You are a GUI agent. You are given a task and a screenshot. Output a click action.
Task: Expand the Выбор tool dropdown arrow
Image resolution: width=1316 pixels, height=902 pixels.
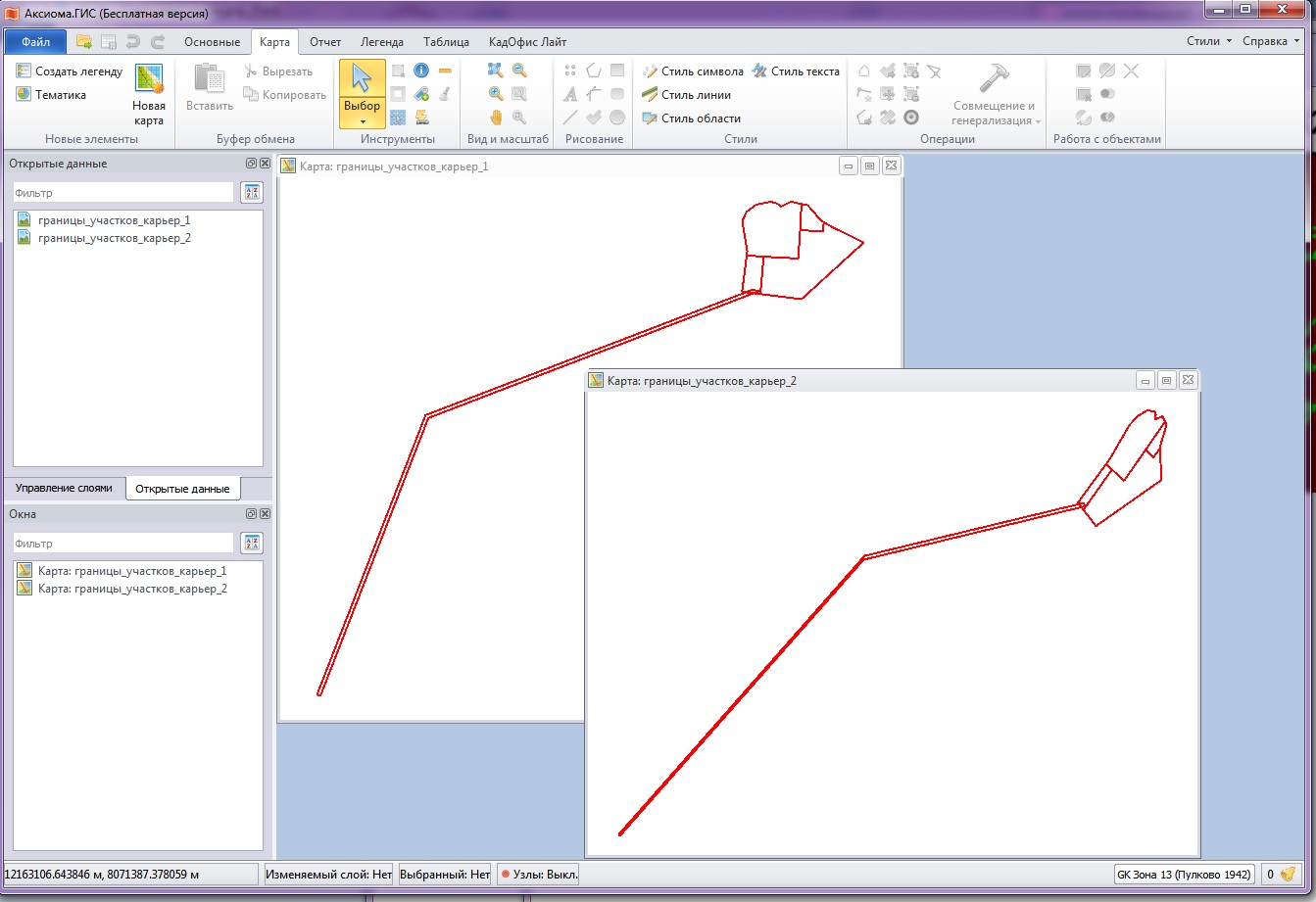[x=362, y=121]
